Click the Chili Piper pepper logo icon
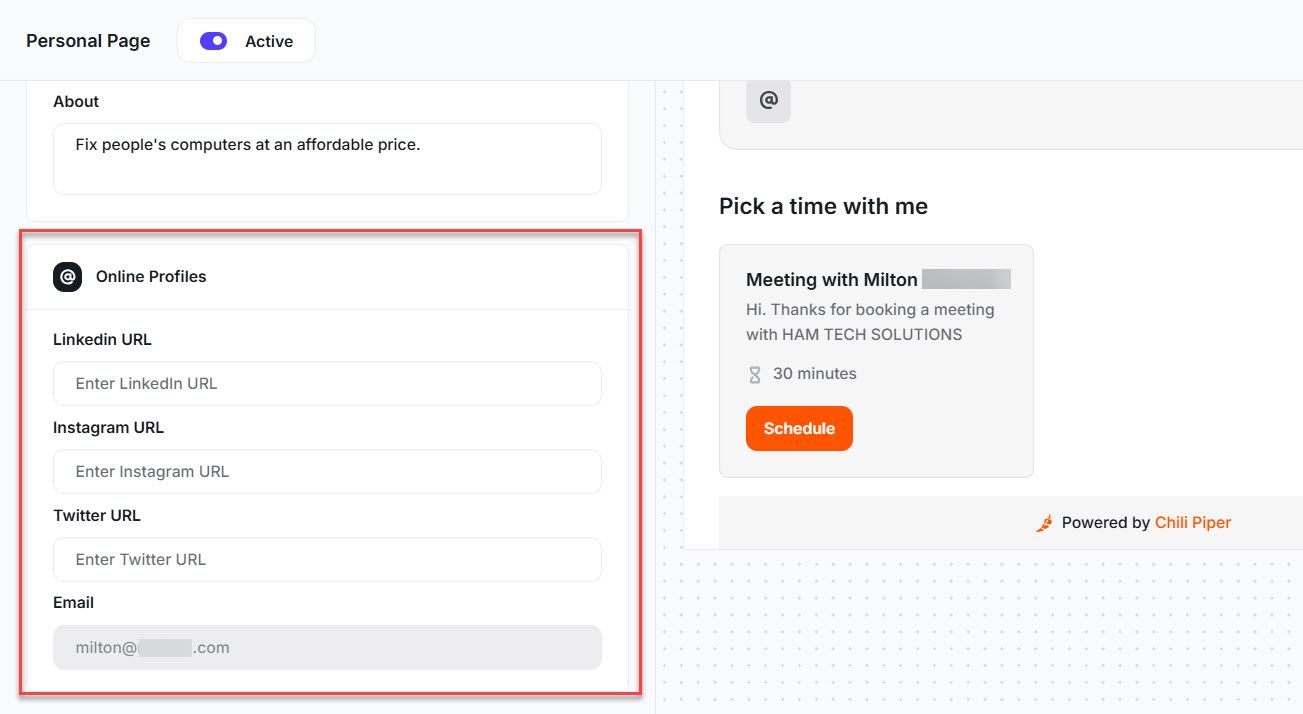This screenshot has height=714, width=1303. 1043,522
